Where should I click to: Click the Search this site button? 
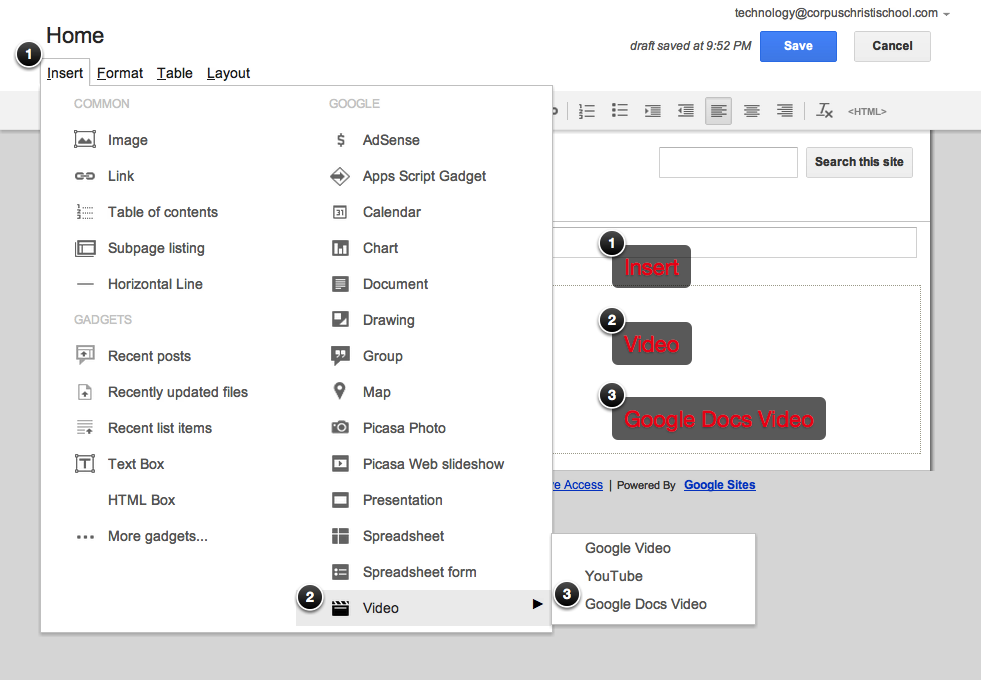click(859, 162)
